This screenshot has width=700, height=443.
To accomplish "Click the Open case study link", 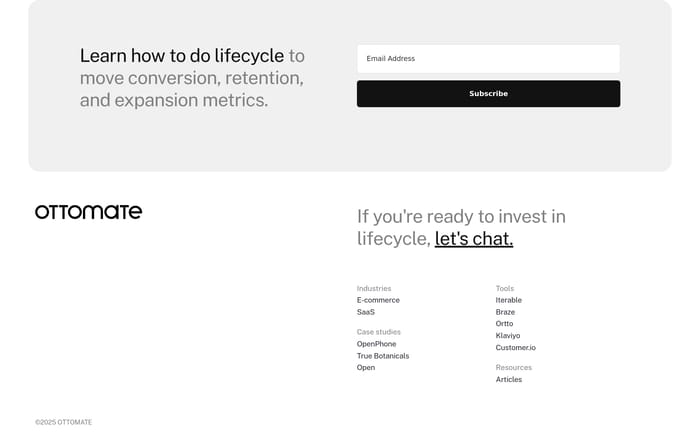I will pyautogui.click(x=366, y=368).
